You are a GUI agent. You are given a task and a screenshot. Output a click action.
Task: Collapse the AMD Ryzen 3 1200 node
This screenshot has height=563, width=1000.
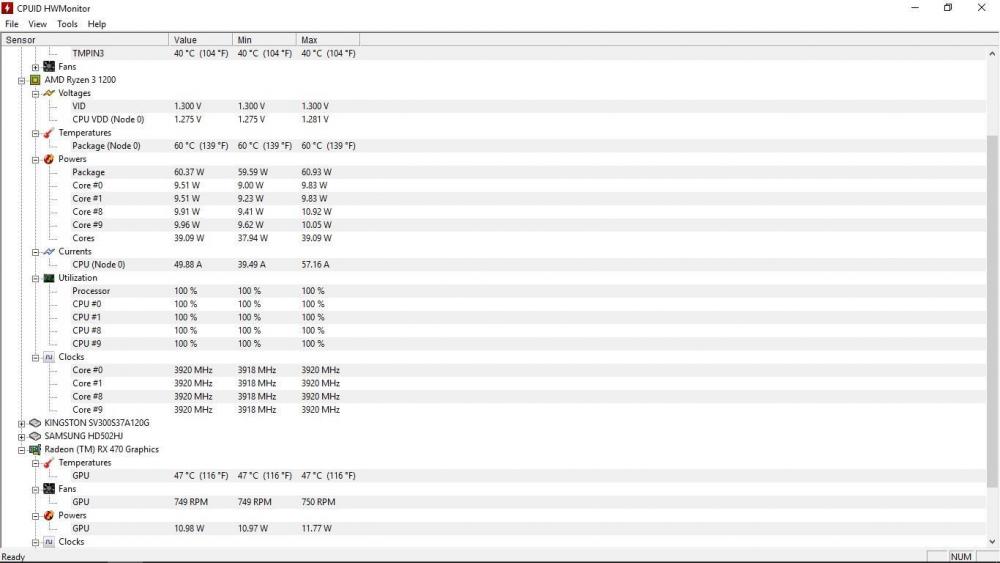(21, 80)
